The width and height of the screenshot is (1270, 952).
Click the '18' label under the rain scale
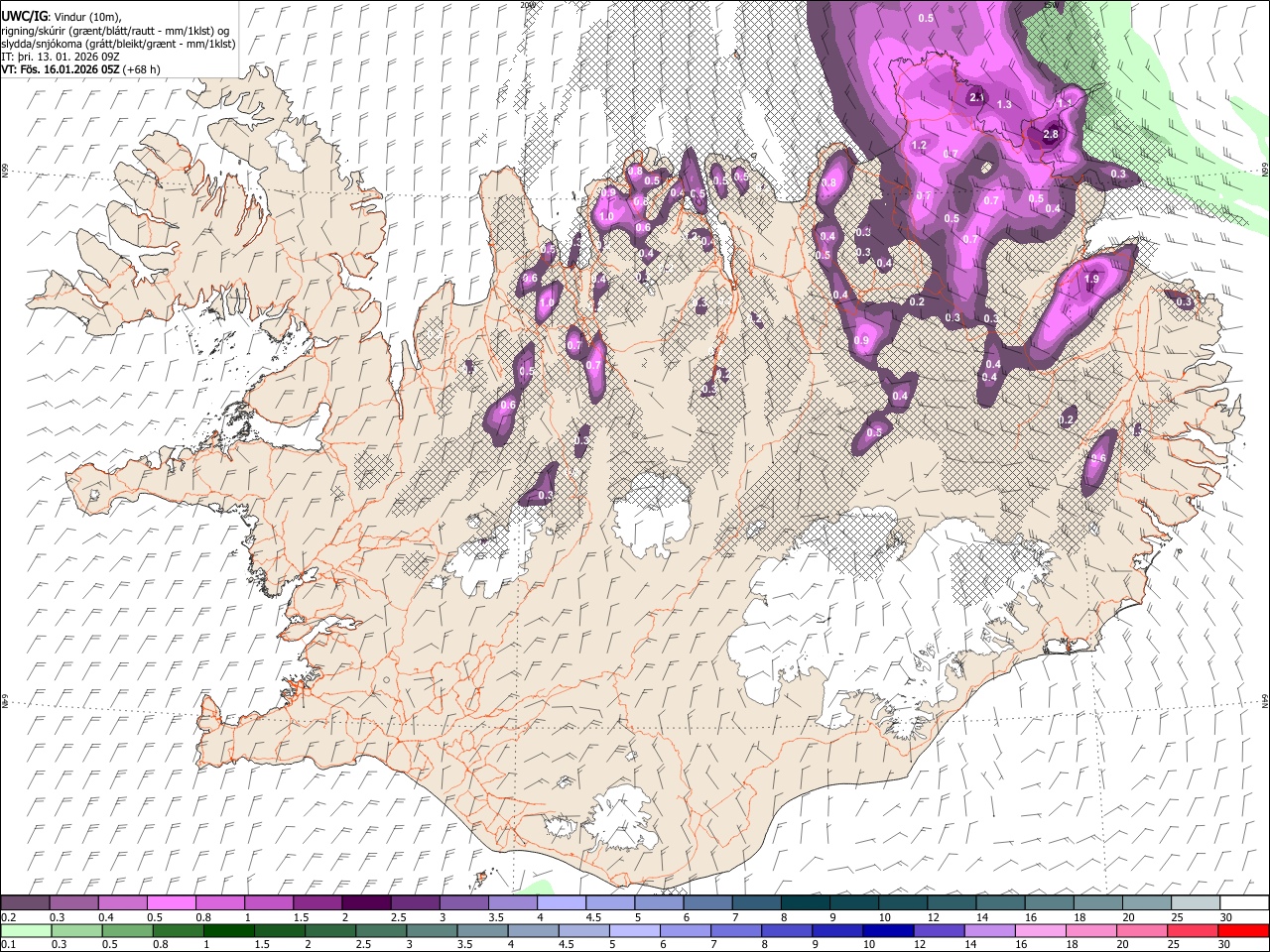pyautogui.click(x=1074, y=945)
